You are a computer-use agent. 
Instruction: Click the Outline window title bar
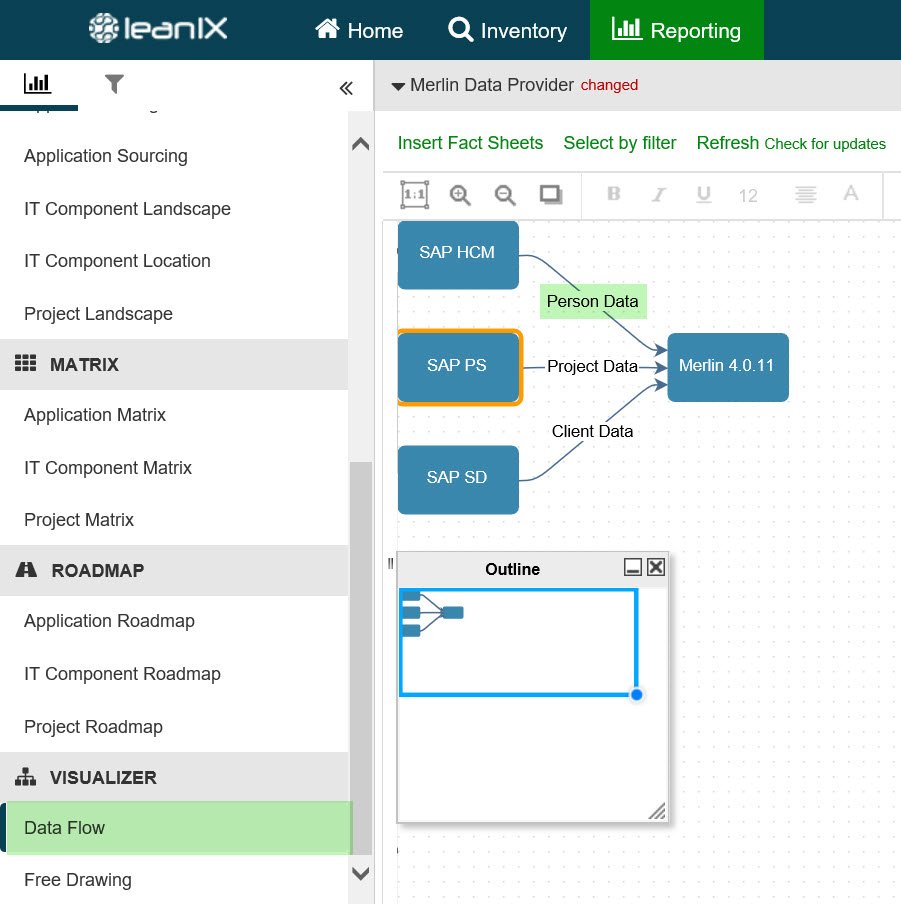511,568
